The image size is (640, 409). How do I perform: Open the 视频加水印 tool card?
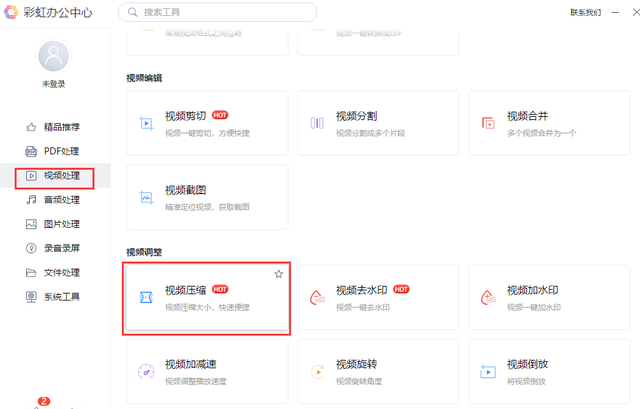pyautogui.click(x=549, y=298)
